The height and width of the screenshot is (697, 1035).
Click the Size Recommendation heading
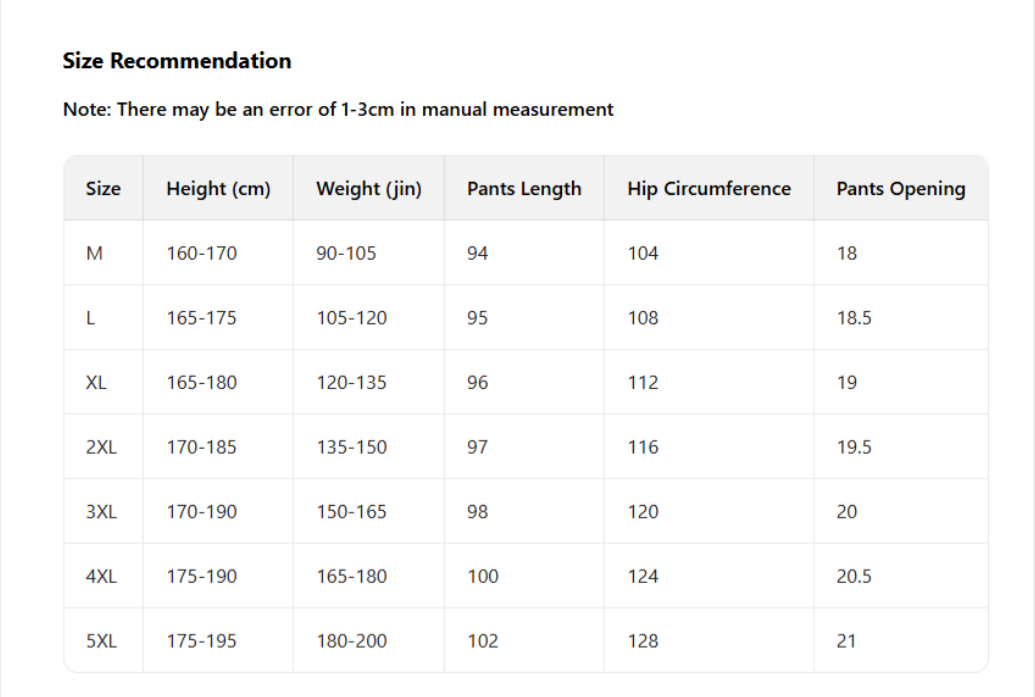[177, 61]
